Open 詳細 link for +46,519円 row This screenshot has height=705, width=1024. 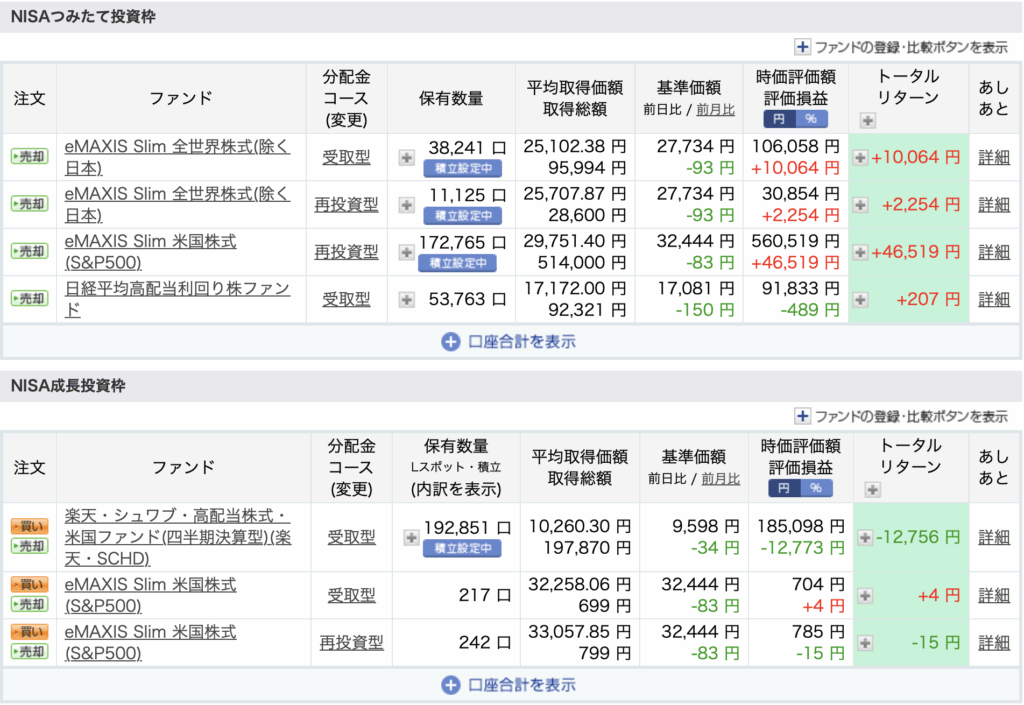tap(994, 252)
